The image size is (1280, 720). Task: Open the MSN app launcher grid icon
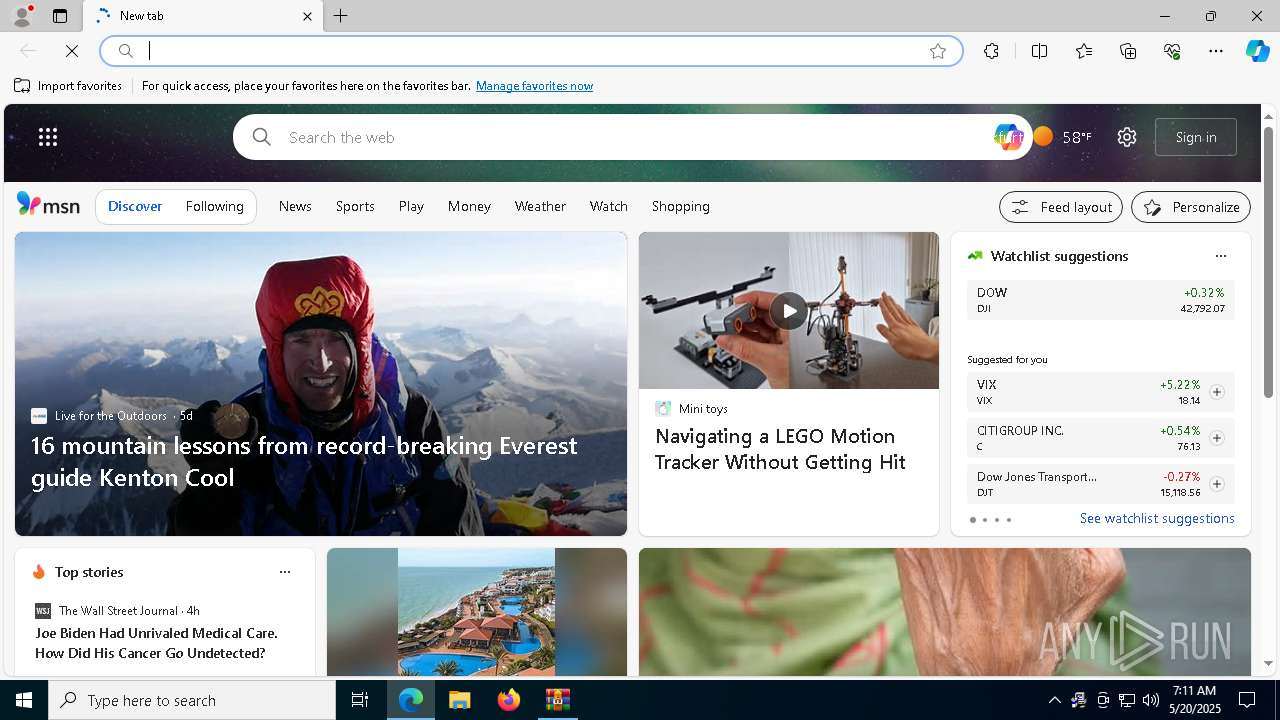48,137
